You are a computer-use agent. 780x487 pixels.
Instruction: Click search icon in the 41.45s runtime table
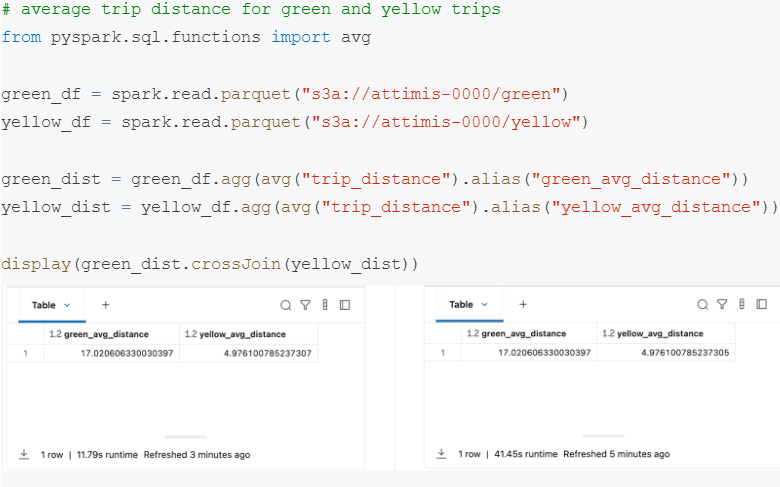703,305
